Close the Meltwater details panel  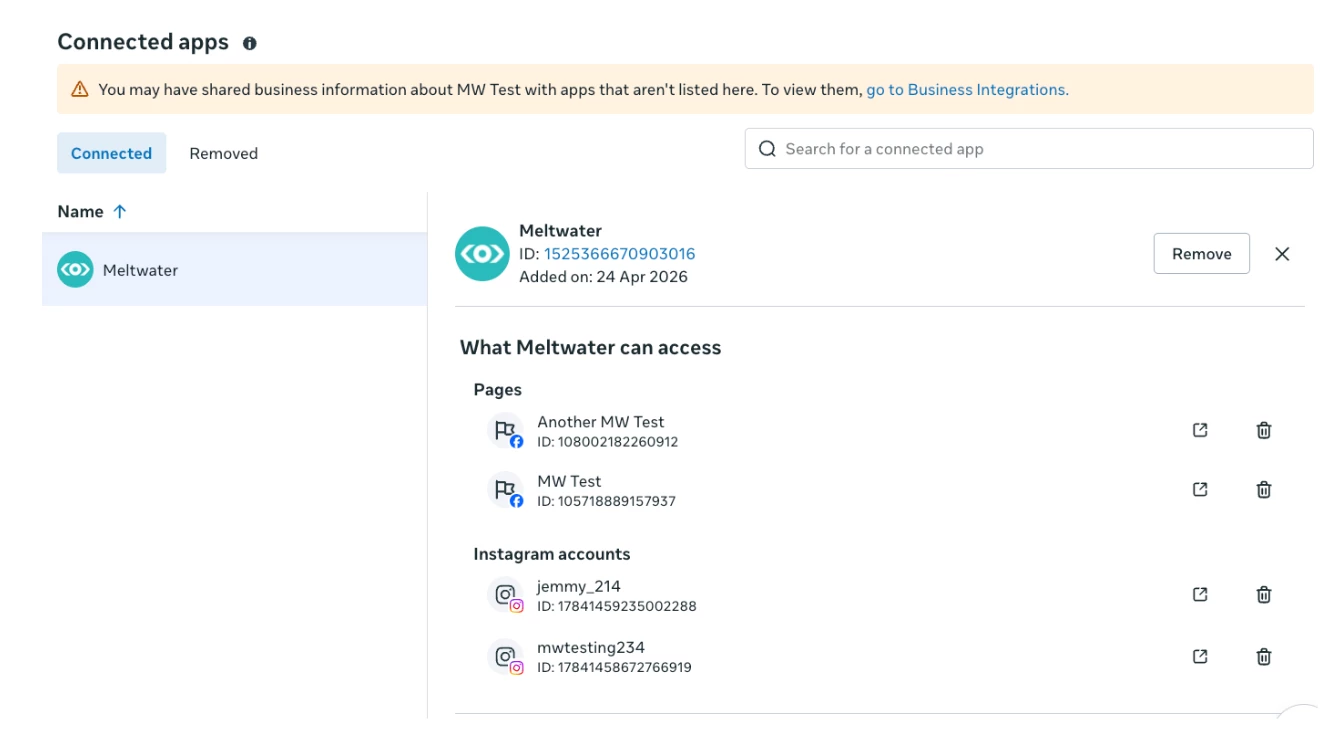(x=1282, y=254)
